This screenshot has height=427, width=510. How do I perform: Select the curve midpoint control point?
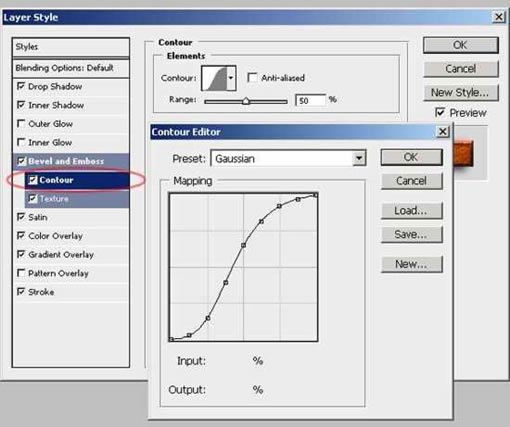[244, 245]
